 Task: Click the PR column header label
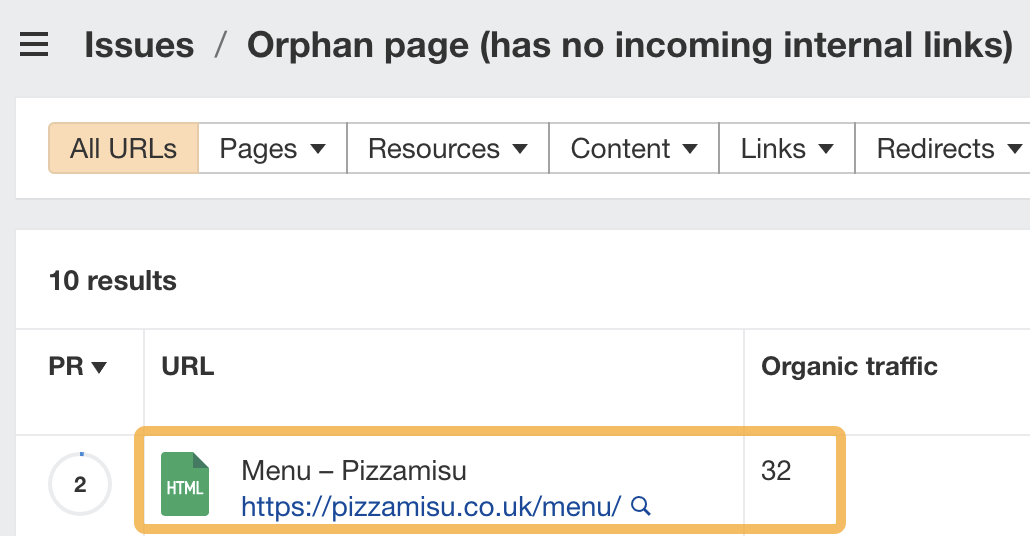pos(66,367)
